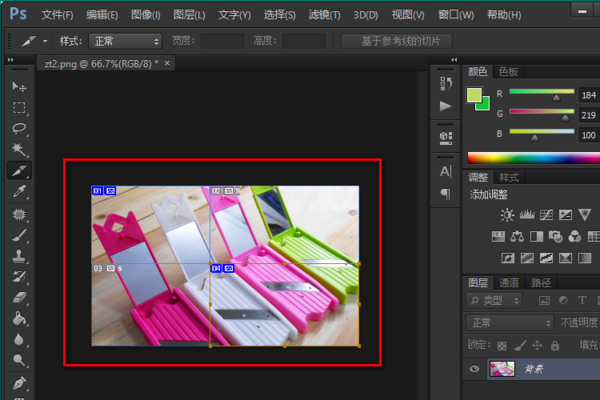The image size is (600, 400).
Task: Toggle pixel layer filter in Layers
Action: pos(544,301)
